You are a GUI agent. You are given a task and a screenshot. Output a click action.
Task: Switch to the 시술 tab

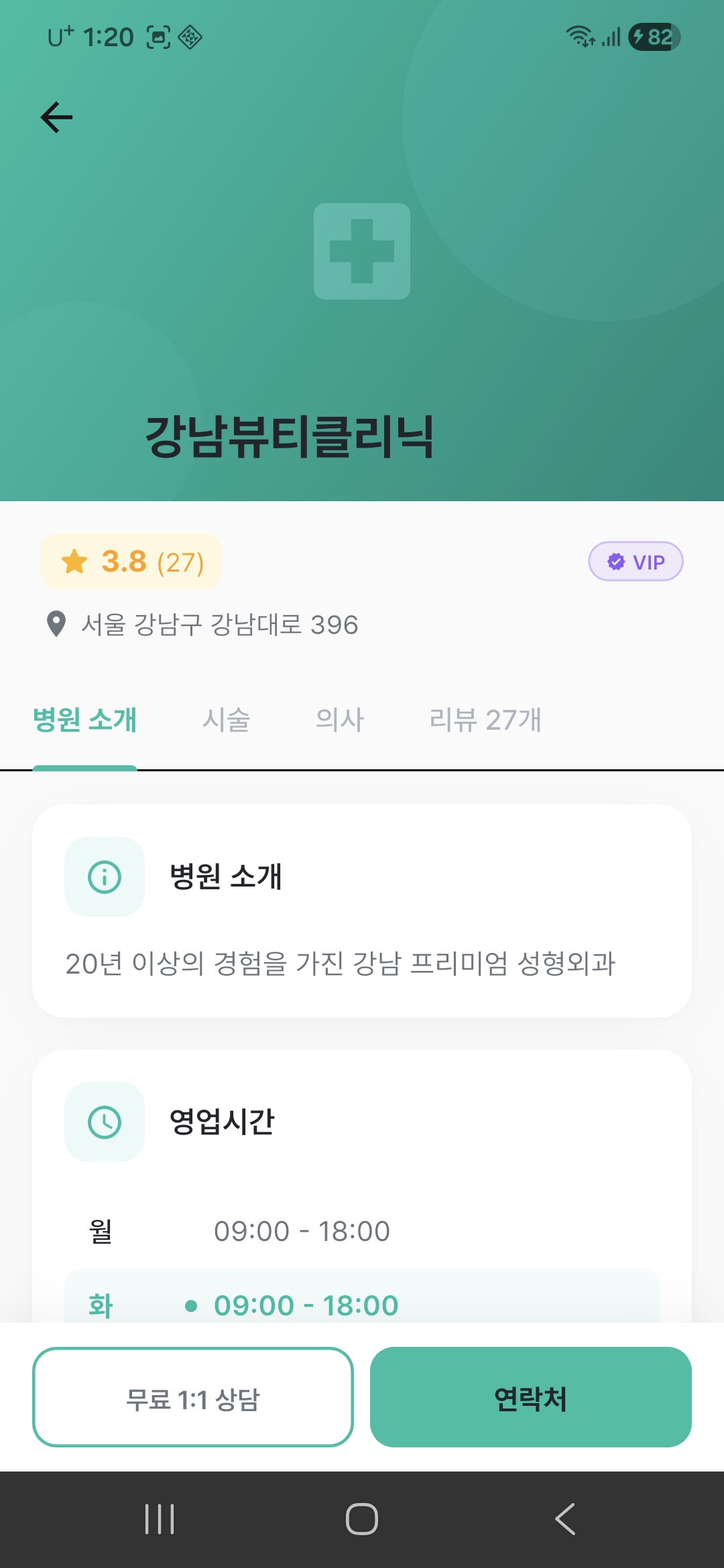tap(227, 720)
